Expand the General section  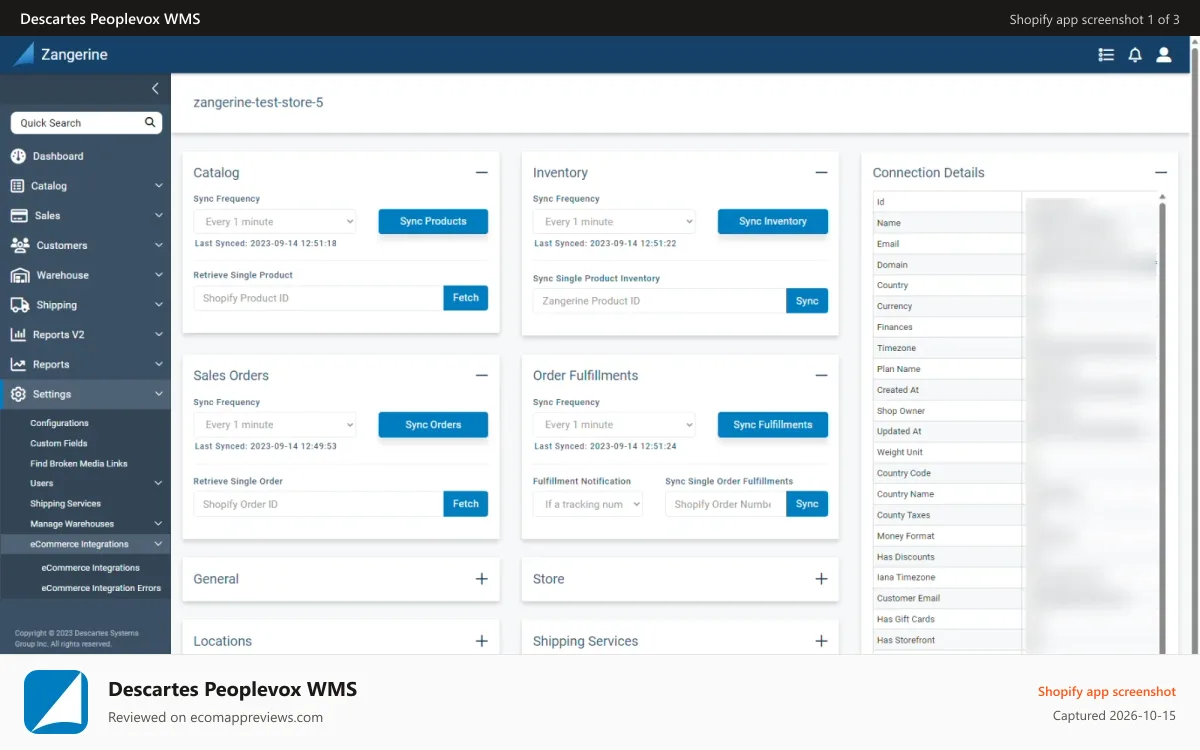click(x=481, y=579)
